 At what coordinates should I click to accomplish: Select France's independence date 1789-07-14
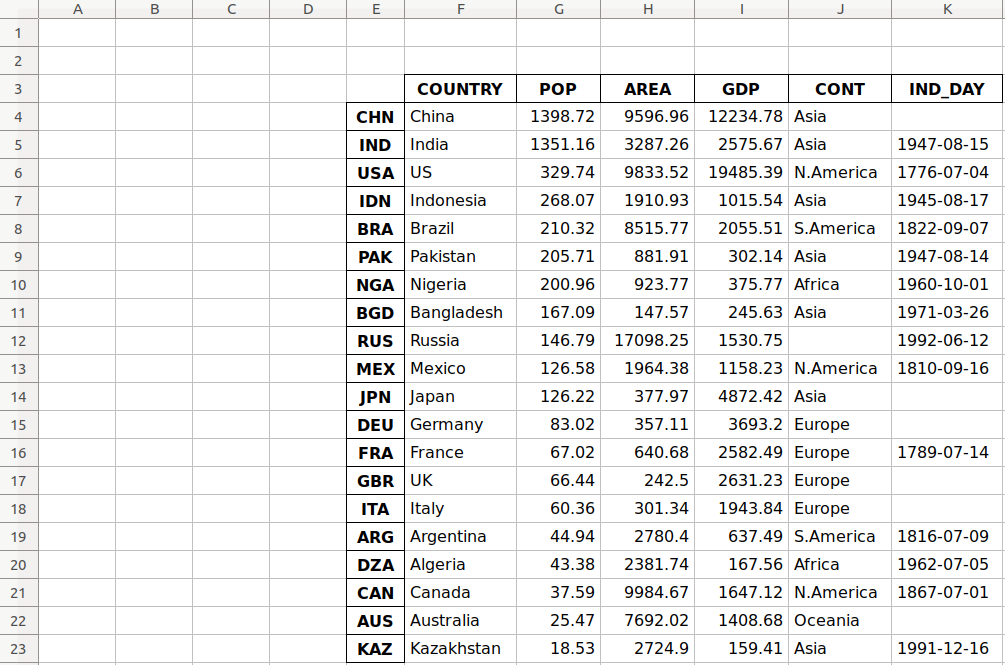click(x=946, y=452)
